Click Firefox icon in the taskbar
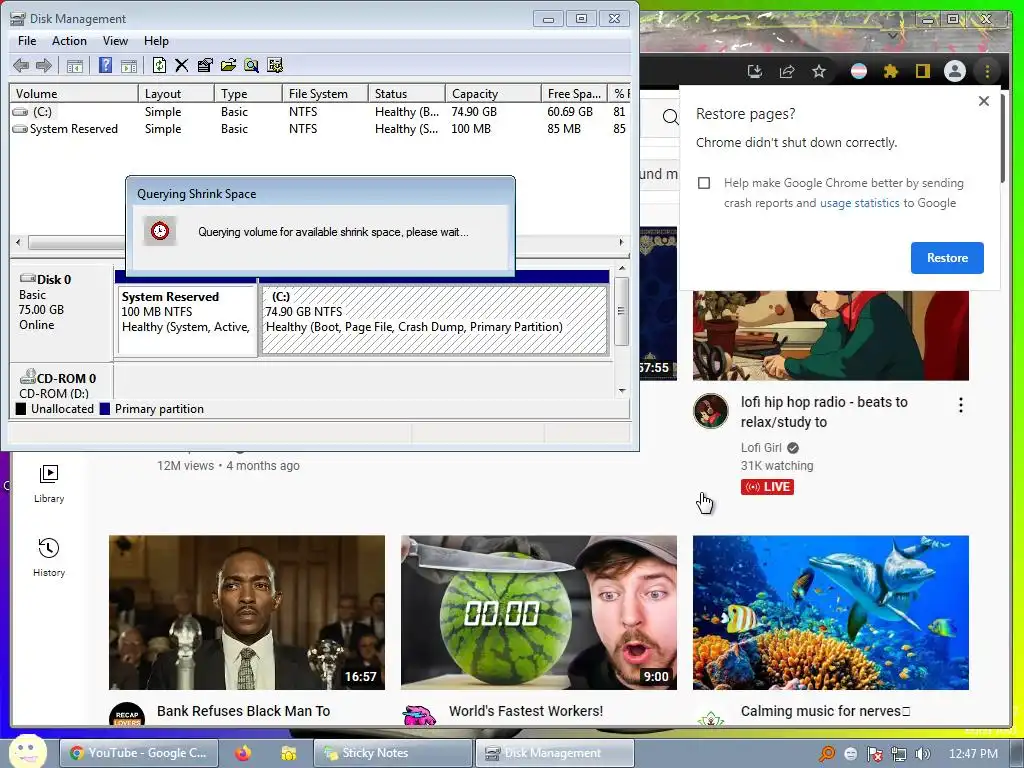This screenshot has height=768, width=1024. pyautogui.click(x=243, y=753)
